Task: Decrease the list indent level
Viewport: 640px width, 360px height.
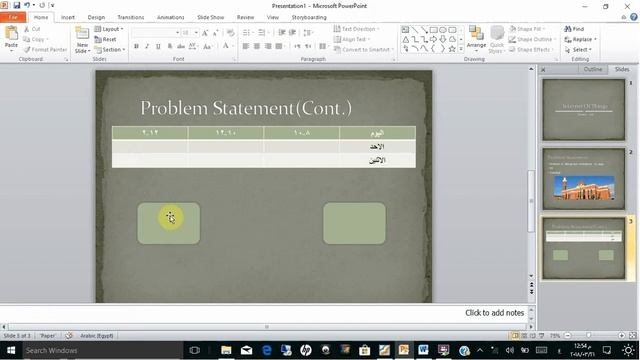Action: pos(282,33)
